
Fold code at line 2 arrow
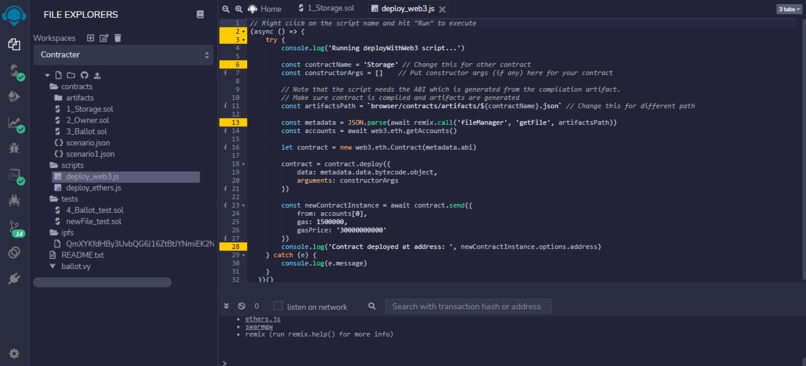click(x=243, y=32)
